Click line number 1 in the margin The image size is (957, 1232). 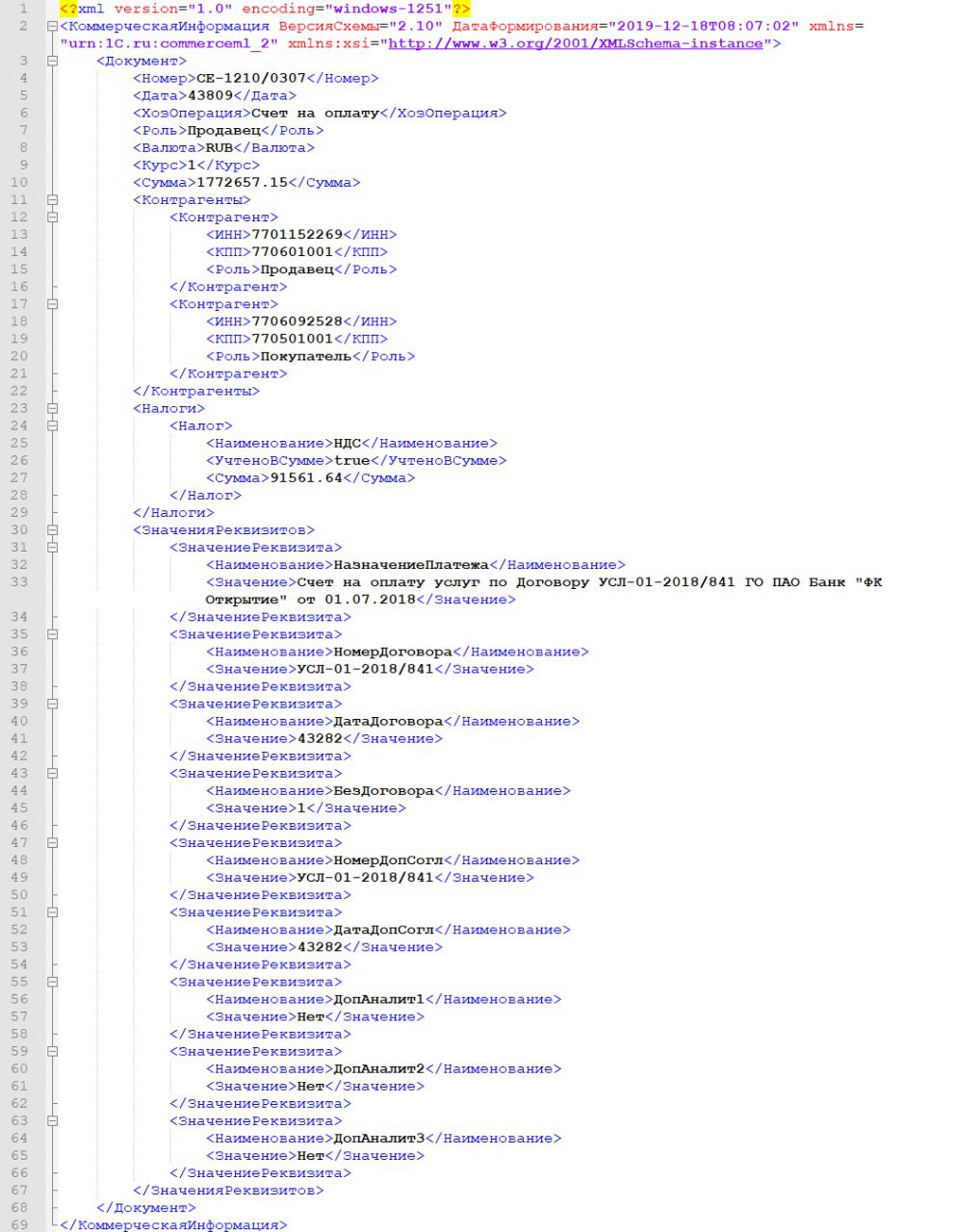[24, 9]
